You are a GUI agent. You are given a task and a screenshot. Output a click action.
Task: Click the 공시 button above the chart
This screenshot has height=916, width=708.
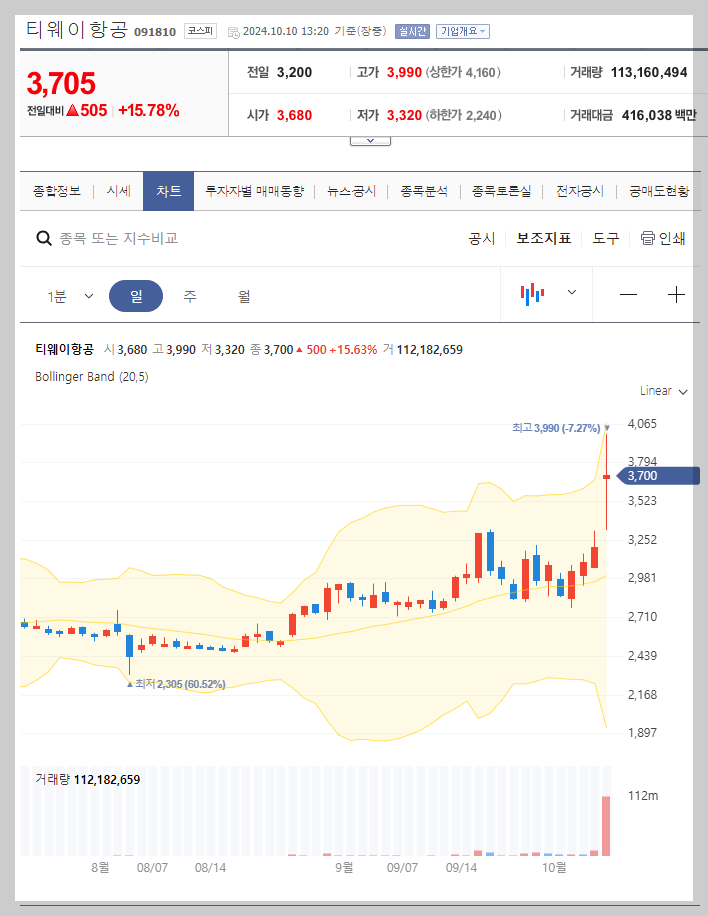[x=482, y=239]
